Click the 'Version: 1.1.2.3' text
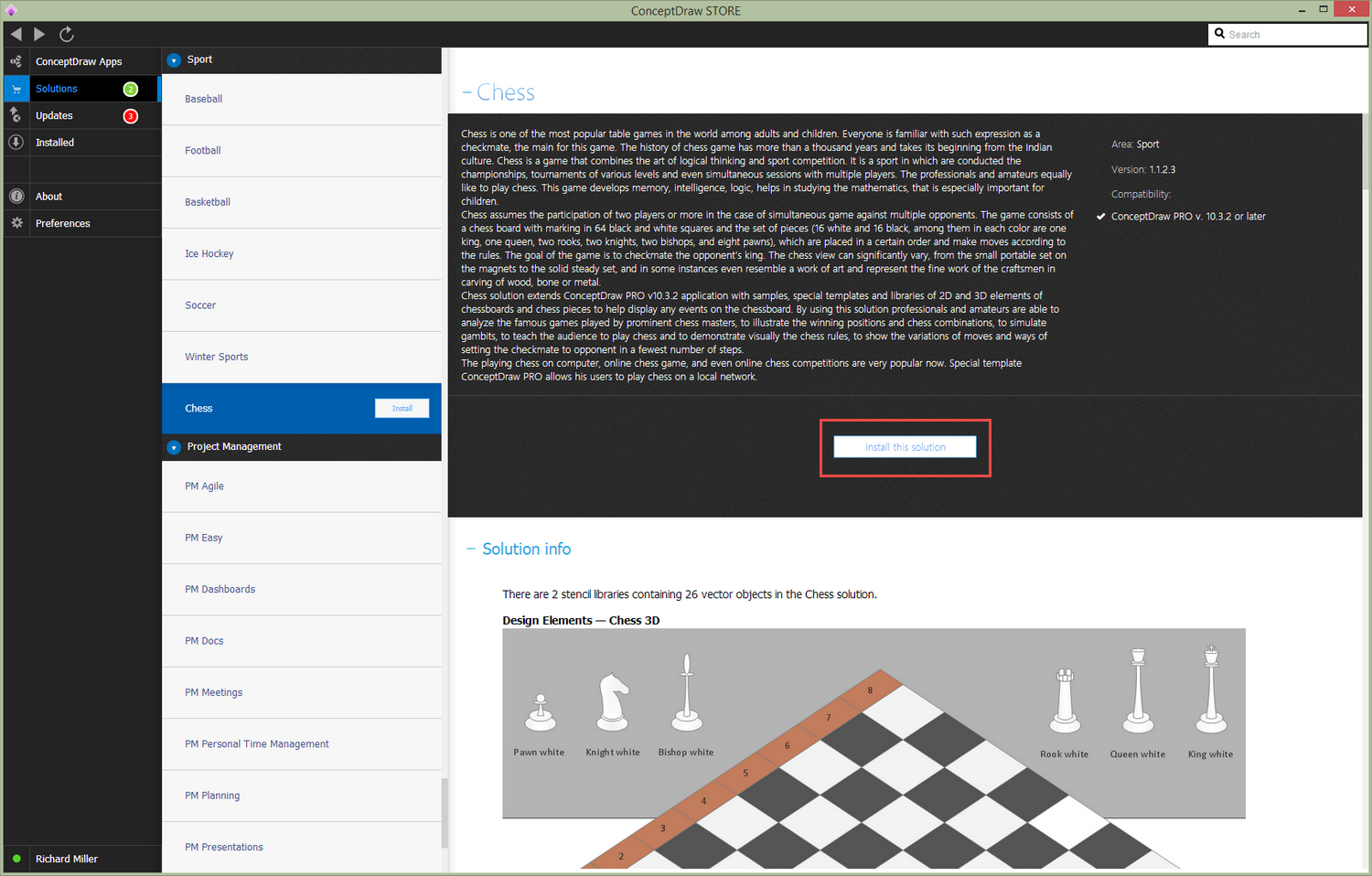This screenshot has width=1372, height=876. tap(1143, 170)
